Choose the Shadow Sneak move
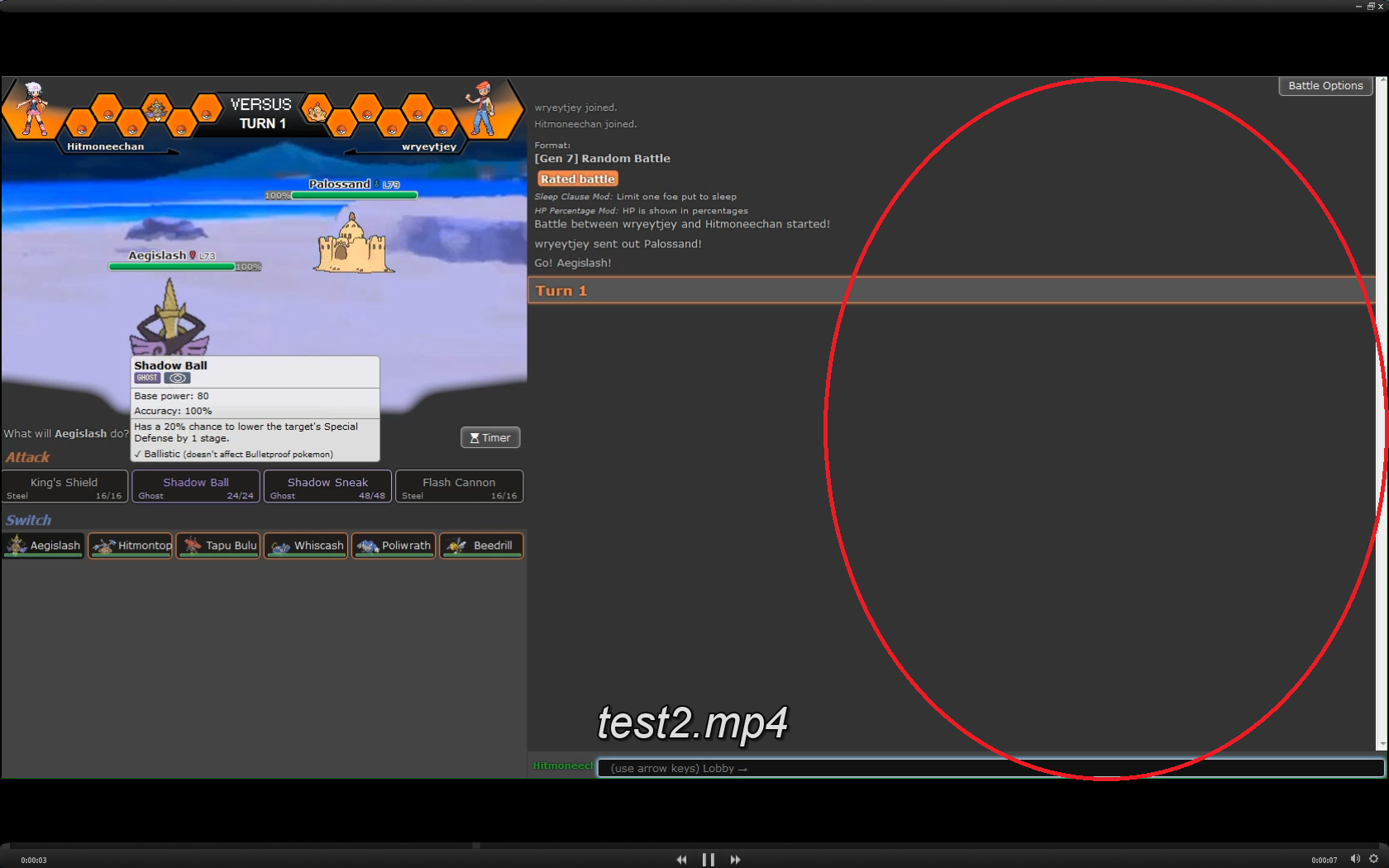Image resolution: width=1389 pixels, height=868 pixels. tap(327, 486)
